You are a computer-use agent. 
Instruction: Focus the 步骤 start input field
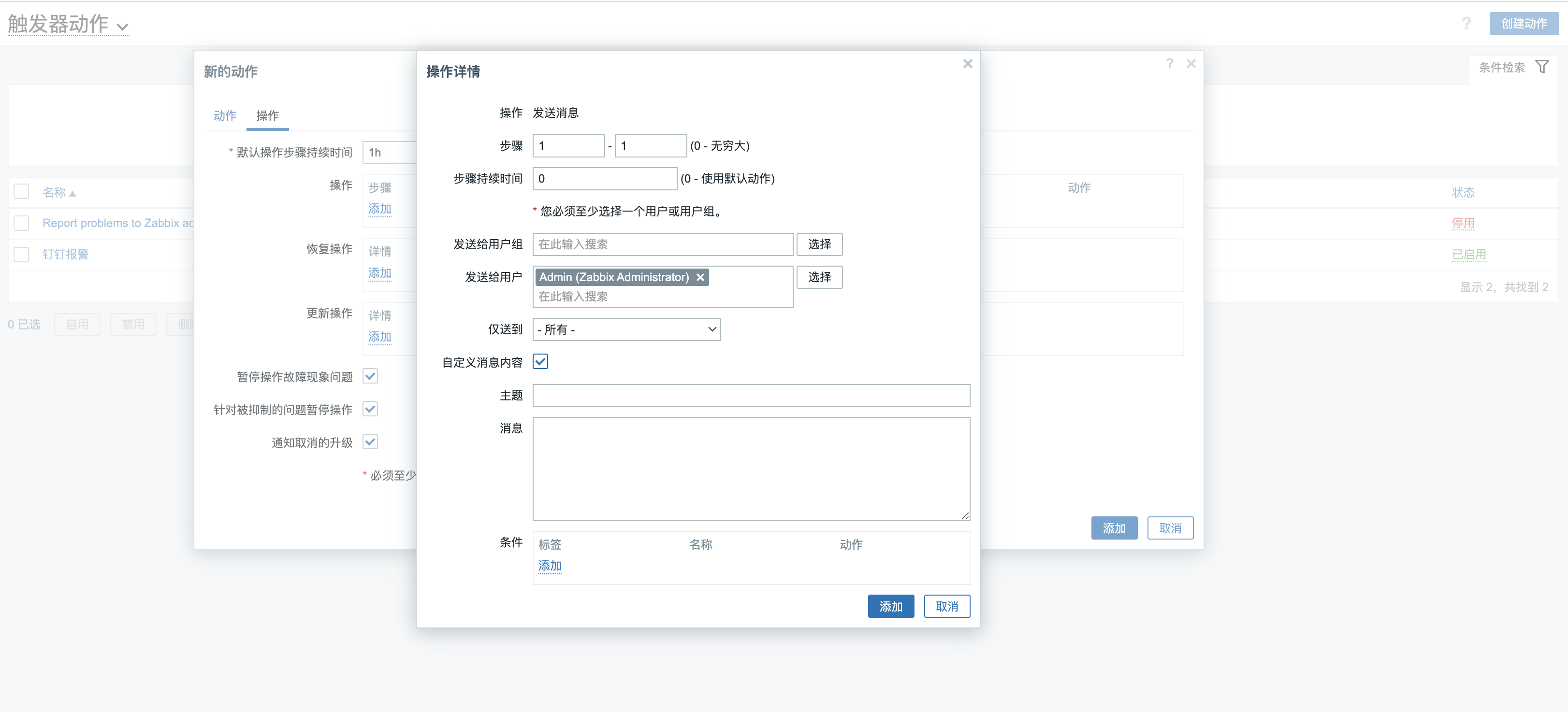(568, 146)
